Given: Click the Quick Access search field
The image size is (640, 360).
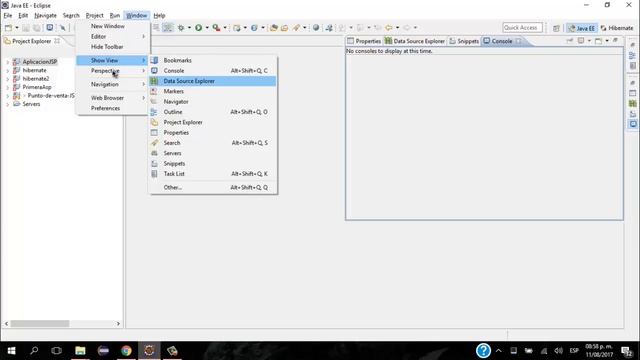Looking at the screenshot, I should 522,28.
